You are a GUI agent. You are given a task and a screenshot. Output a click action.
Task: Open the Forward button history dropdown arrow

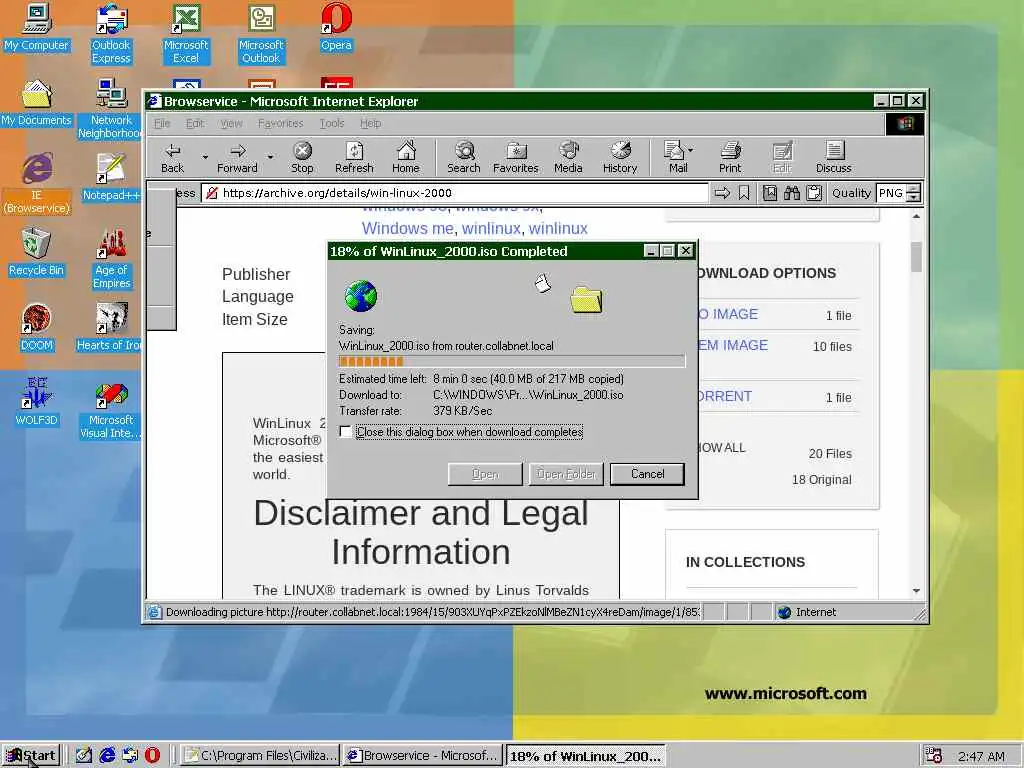pyautogui.click(x=270, y=157)
